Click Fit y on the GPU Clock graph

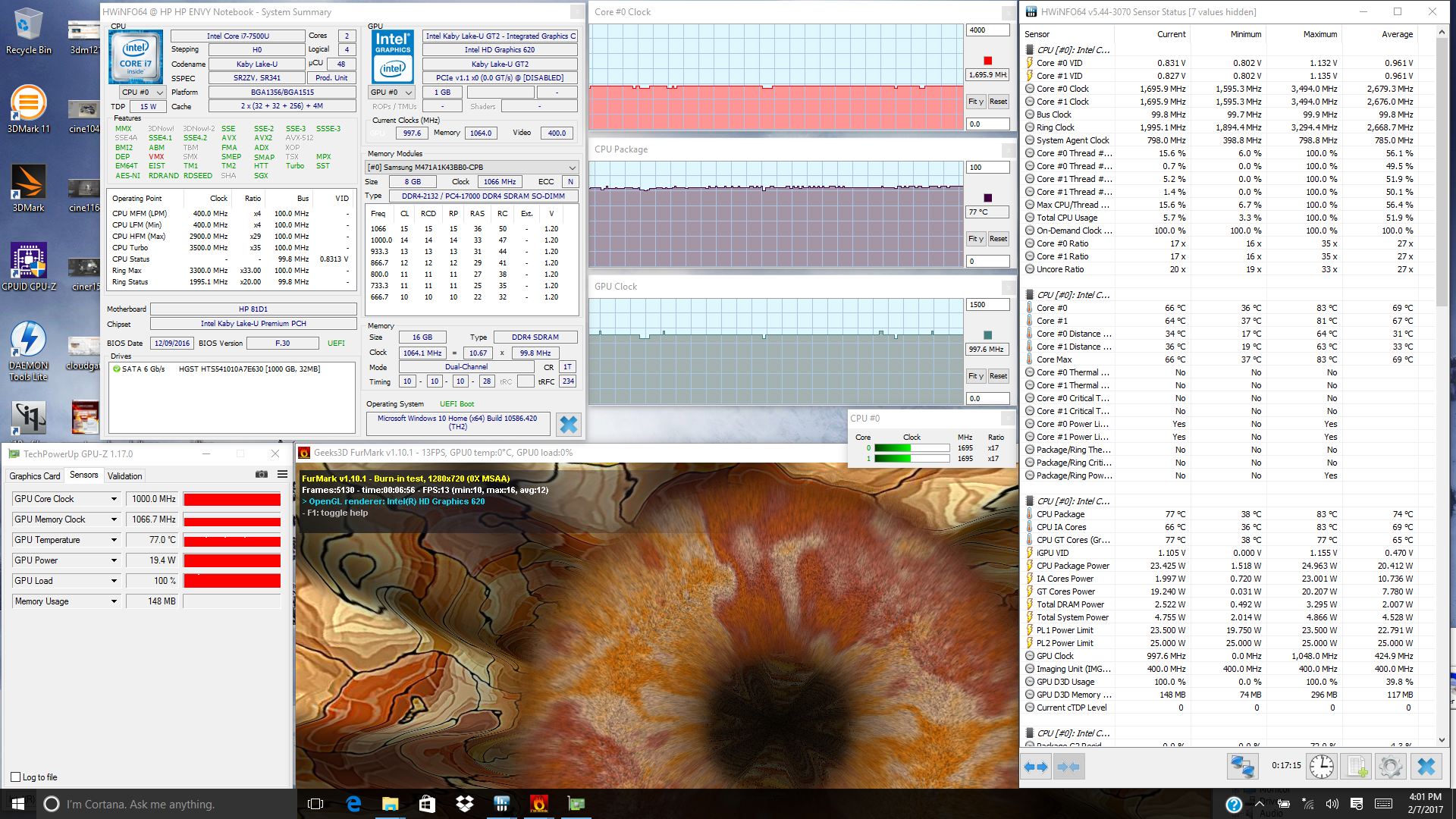click(975, 376)
